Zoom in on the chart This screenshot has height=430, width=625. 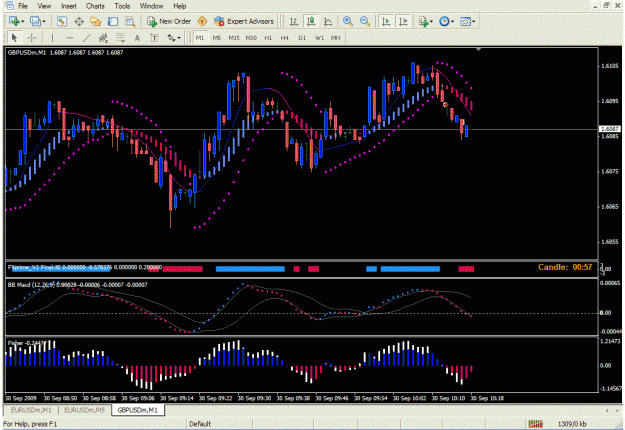coord(348,22)
